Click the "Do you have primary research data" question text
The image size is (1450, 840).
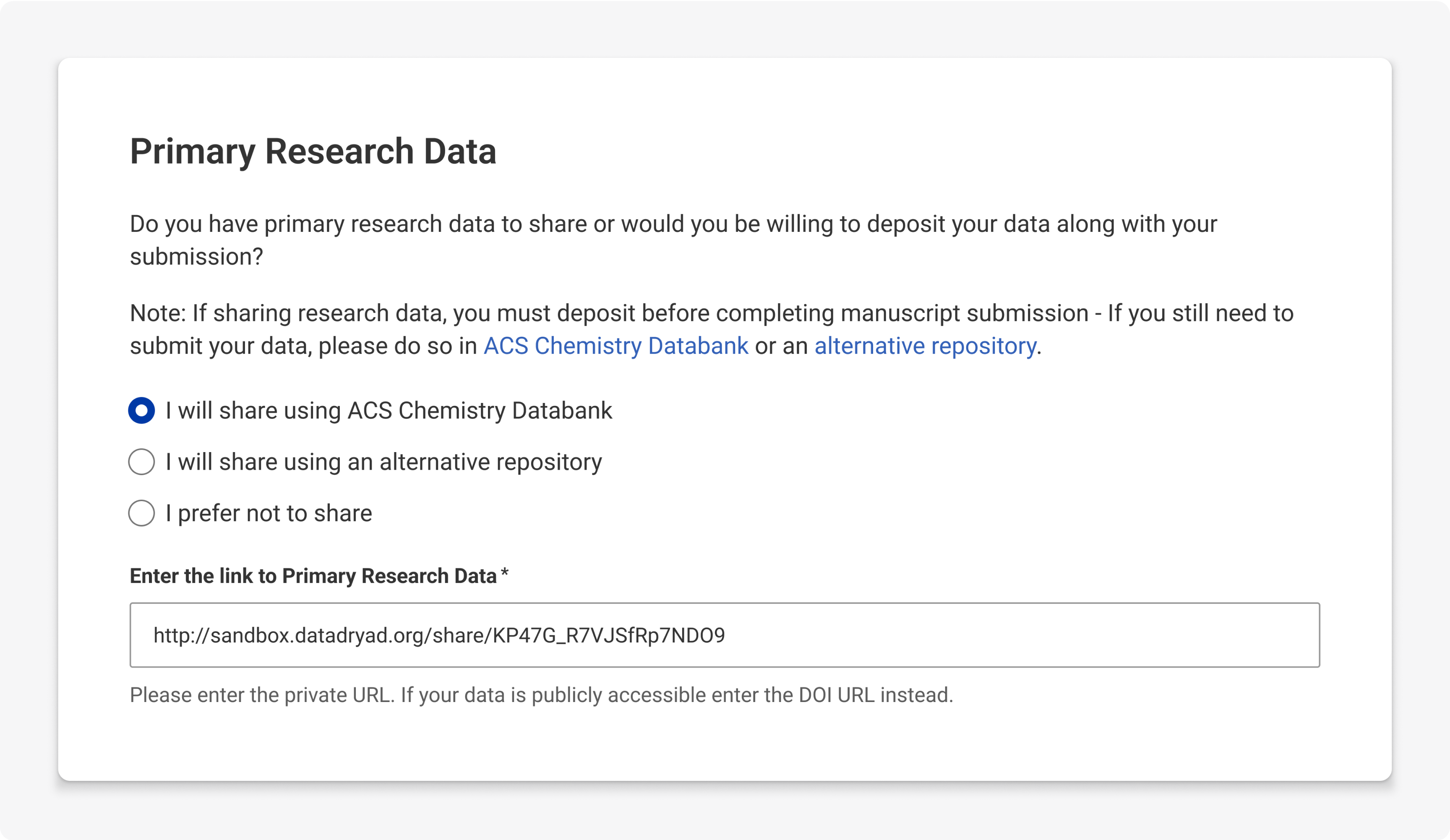(673, 224)
